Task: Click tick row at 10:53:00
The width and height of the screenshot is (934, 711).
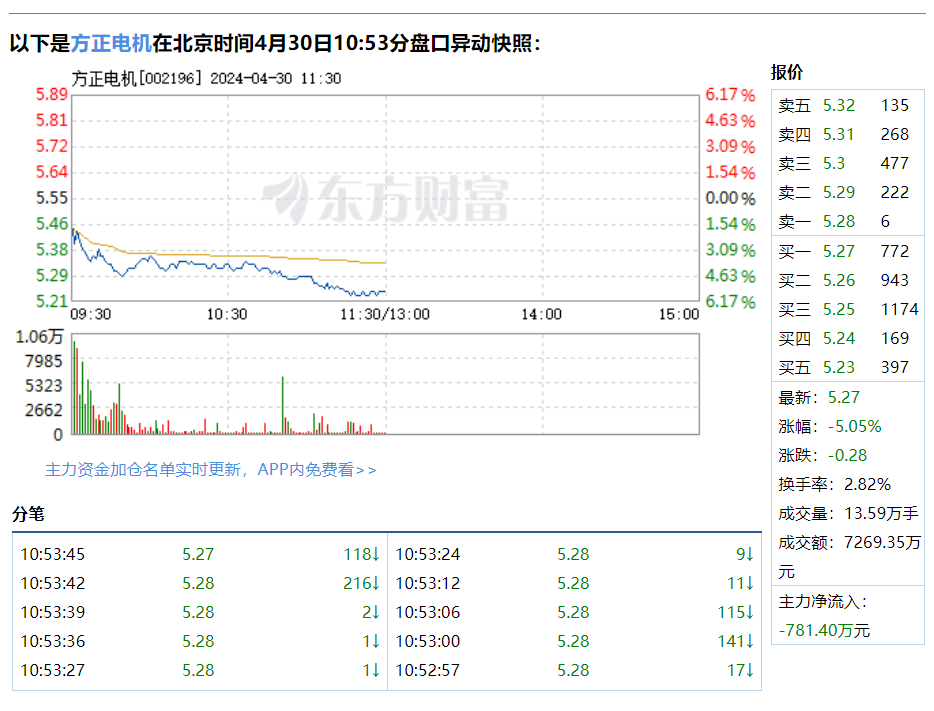Action: 575,641
